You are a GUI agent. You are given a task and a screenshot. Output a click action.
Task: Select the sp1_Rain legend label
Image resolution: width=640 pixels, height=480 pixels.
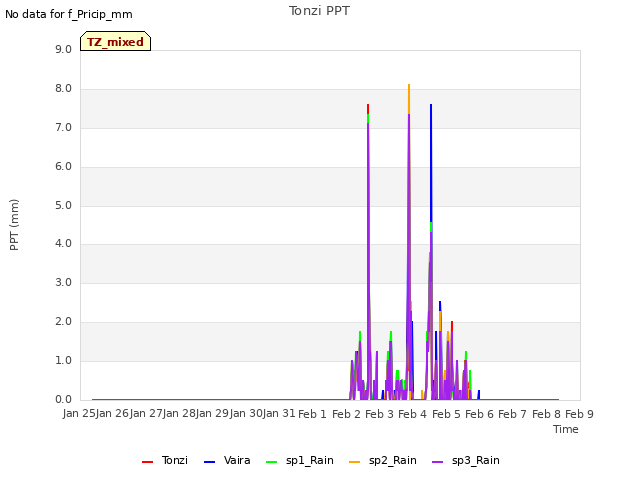tap(310, 460)
